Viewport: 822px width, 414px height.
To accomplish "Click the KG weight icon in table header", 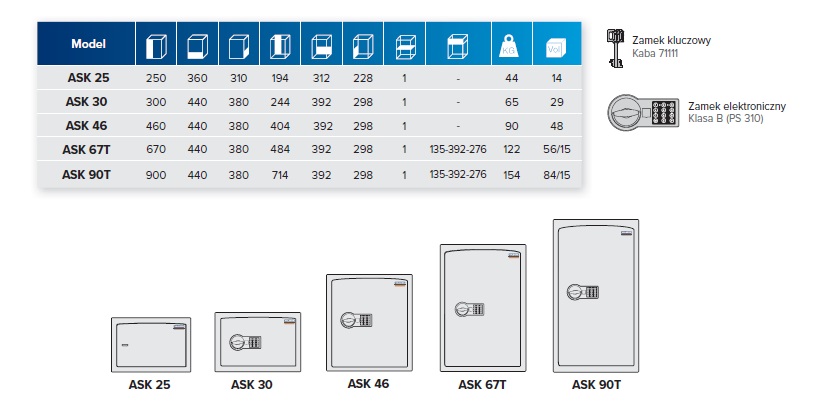I will point(507,45).
